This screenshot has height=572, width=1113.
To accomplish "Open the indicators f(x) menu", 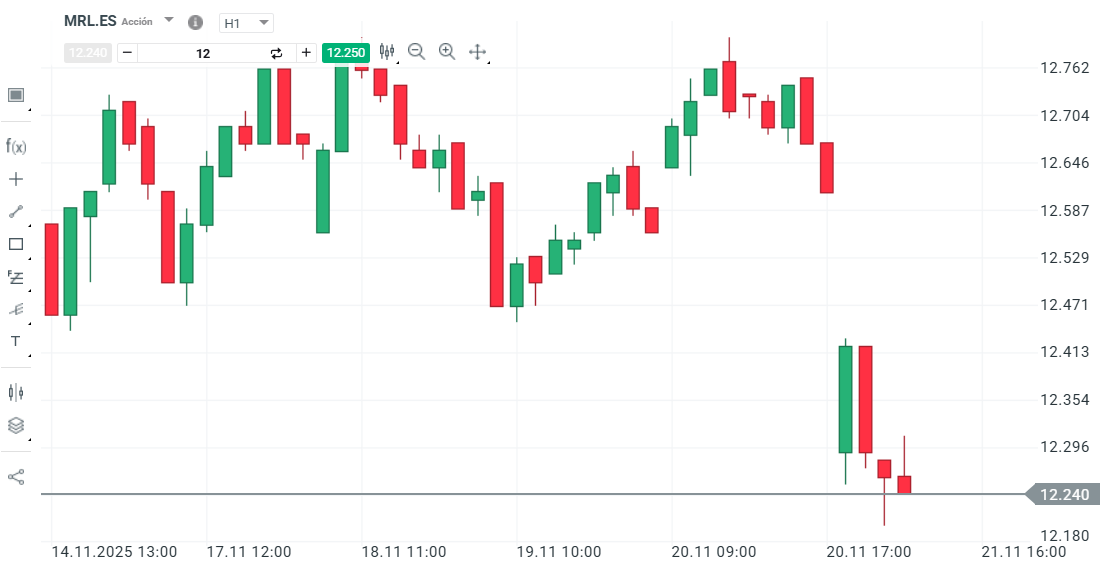I will coord(16,147).
